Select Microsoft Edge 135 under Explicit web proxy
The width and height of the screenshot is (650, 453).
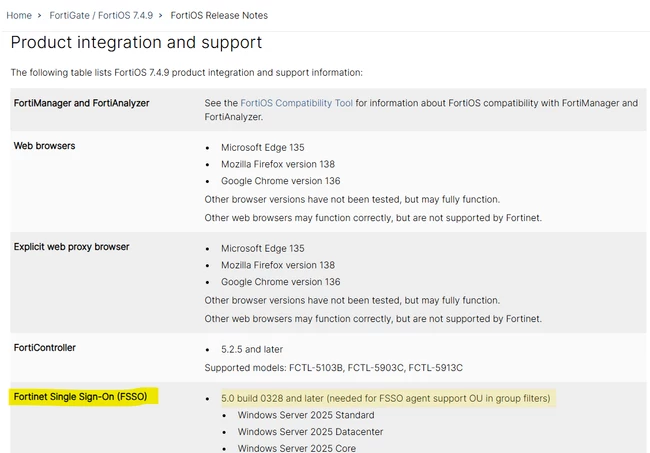tap(262, 248)
